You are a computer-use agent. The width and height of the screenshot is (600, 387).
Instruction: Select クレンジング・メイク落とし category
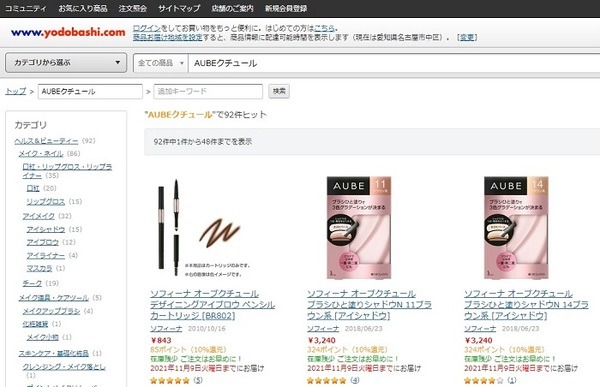coord(64,366)
